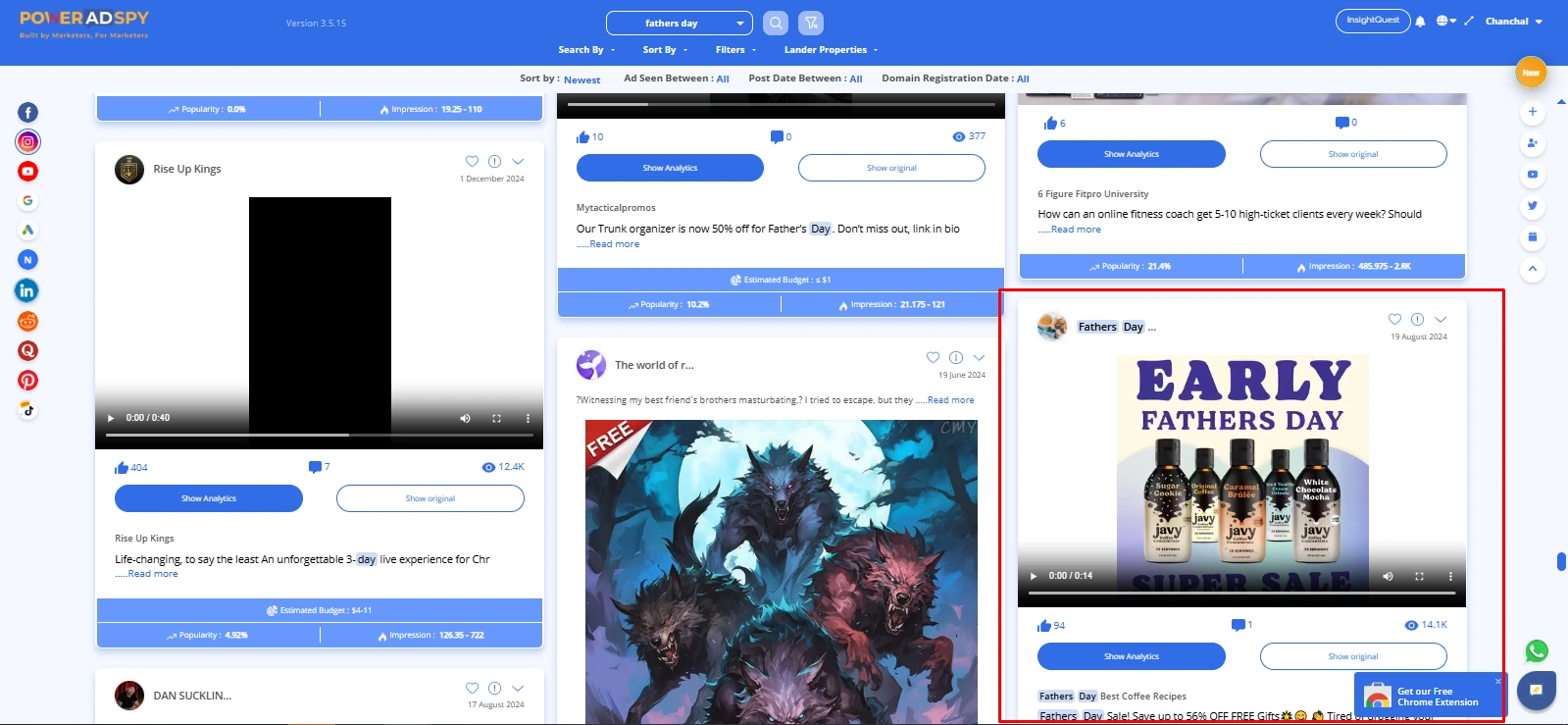This screenshot has height=725, width=1568.
Task: Expand the Filters menu
Action: coord(735,50)
